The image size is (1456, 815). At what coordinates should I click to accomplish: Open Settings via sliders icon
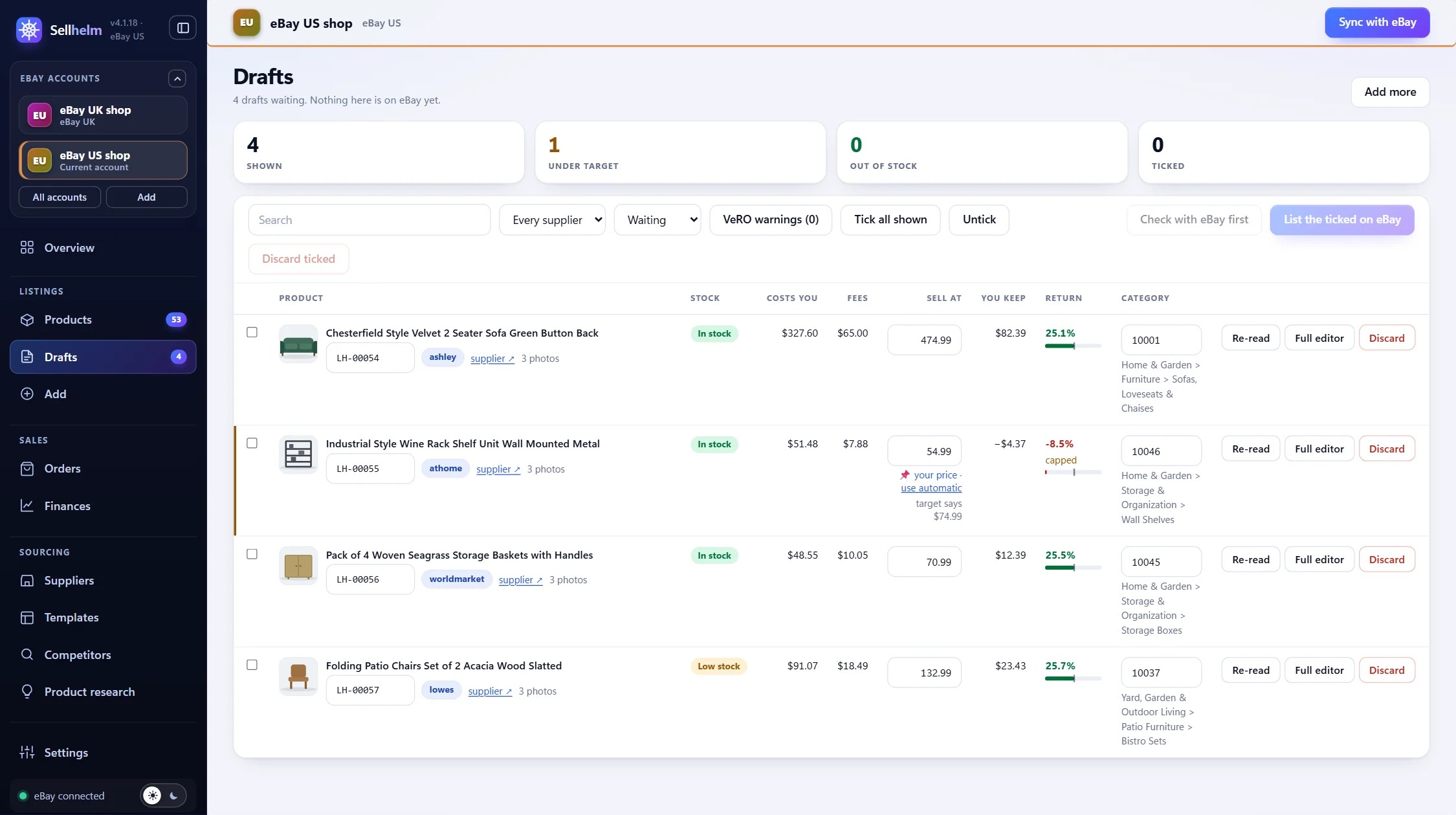click(27, 752)
